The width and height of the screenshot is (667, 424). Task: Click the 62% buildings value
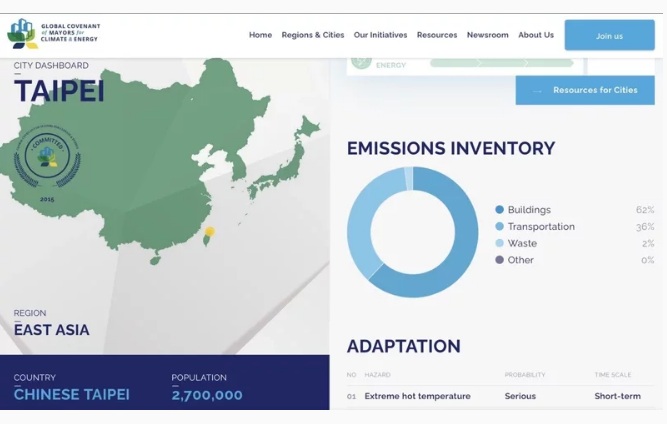pyautogui.click(x=645, y=210)
